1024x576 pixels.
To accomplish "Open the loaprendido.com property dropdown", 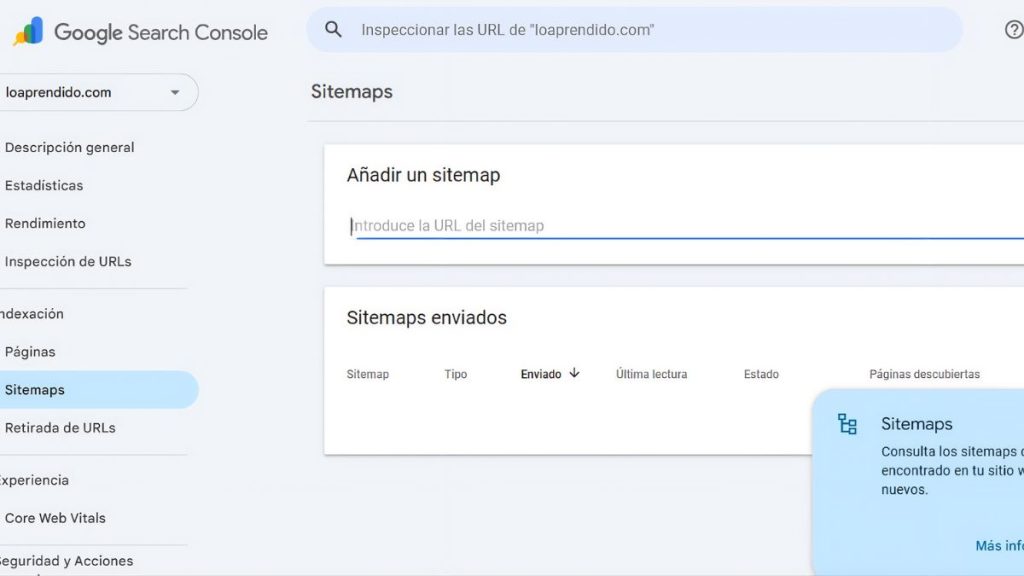I will click(98, 92).
